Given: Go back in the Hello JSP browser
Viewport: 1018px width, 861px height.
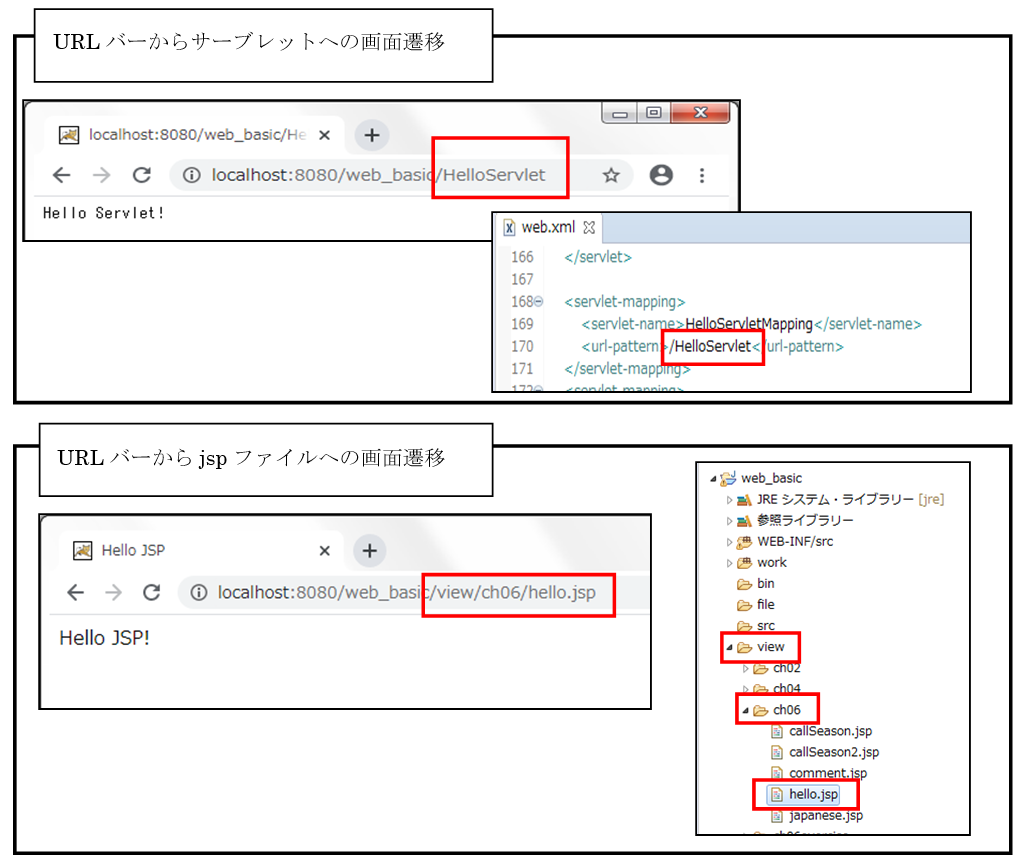Looking at the screenshot, I should click(x=75, y=592).
